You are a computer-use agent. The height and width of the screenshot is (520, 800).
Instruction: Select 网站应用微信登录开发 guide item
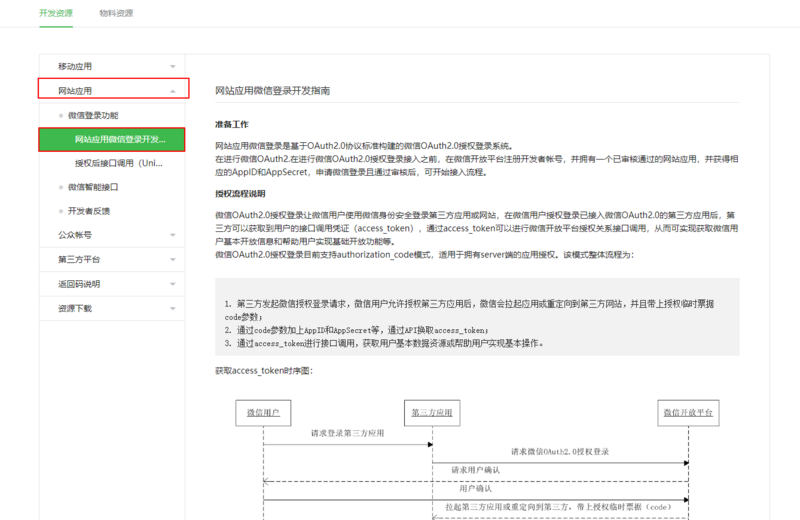coord(112,139)
